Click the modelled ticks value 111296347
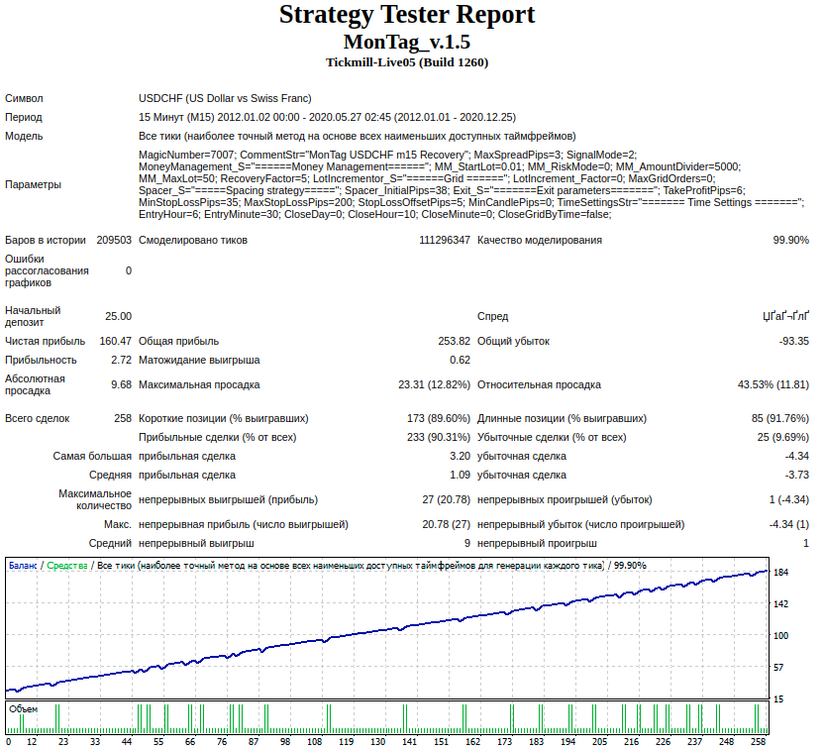 [x=445, y=240]
